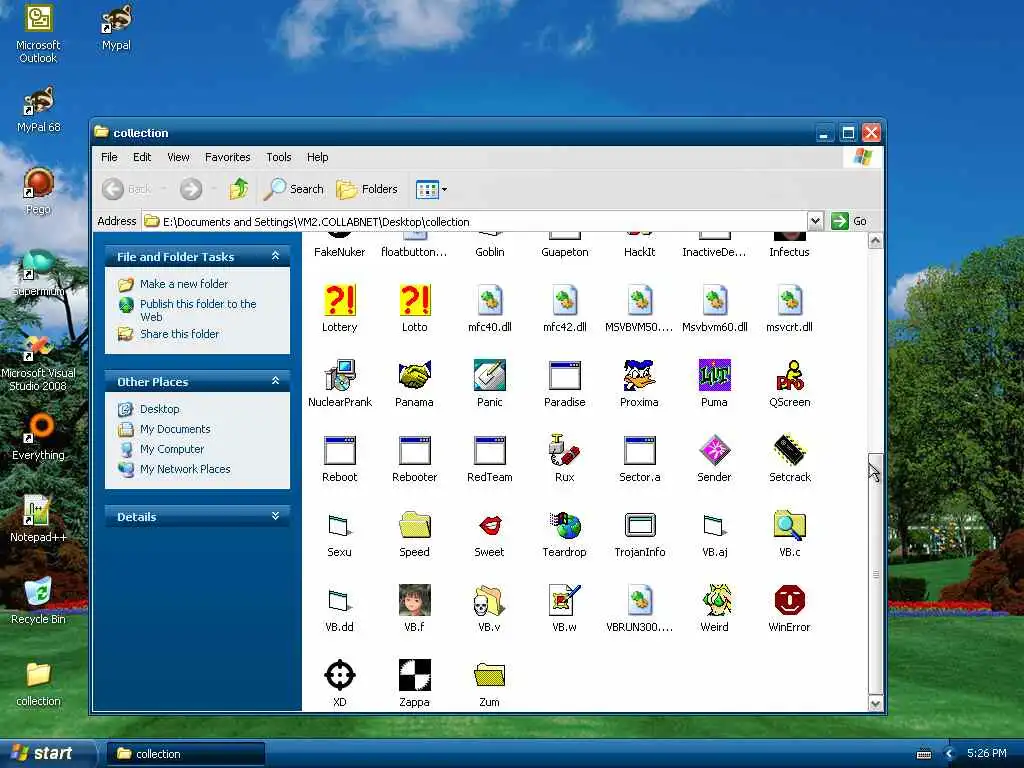This screenshot has height=768, width=1024.
Task: Open the Favorites menu
Action: pos(227,157)
